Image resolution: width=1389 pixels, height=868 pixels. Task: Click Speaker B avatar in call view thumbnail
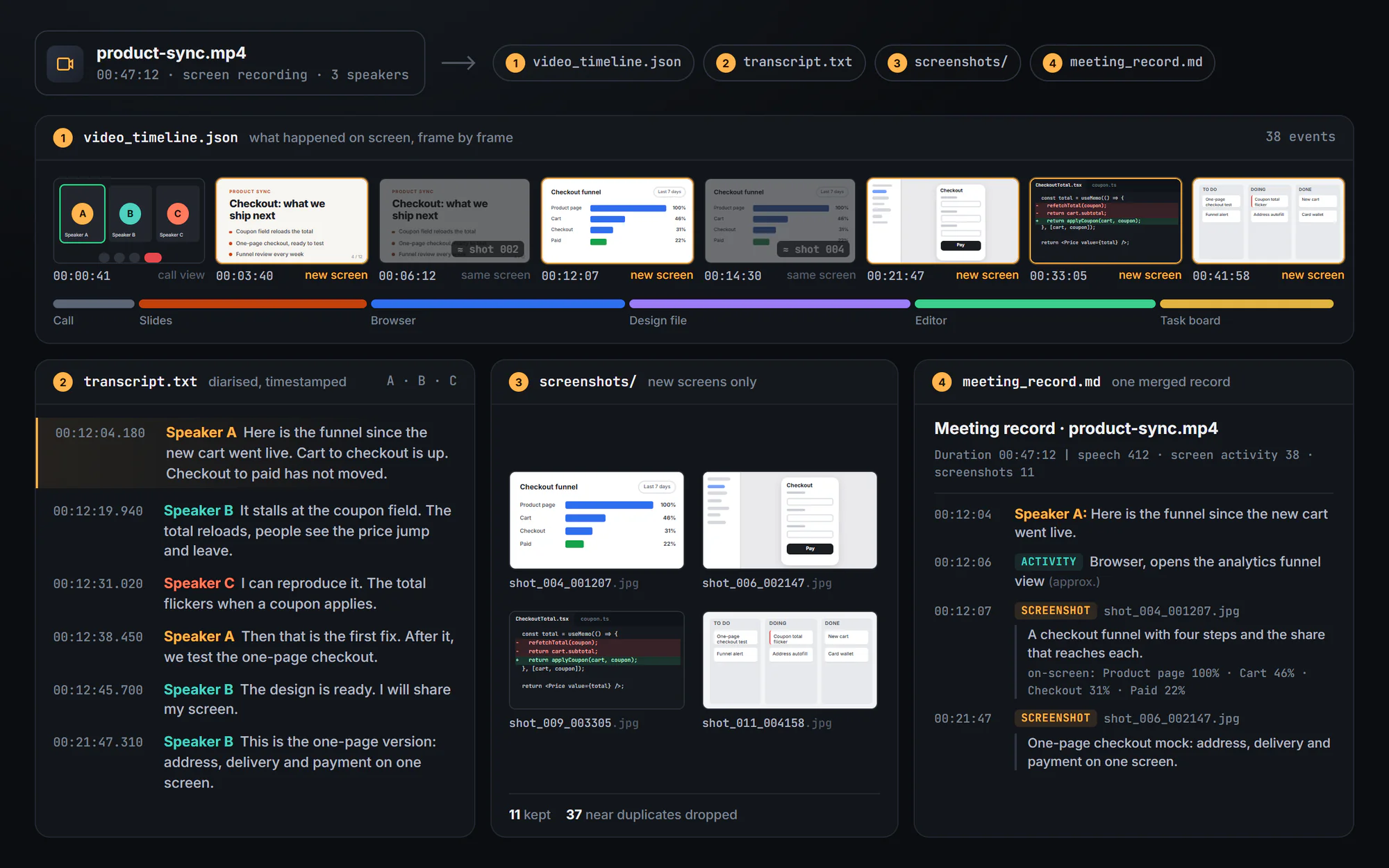click(130, 214)
